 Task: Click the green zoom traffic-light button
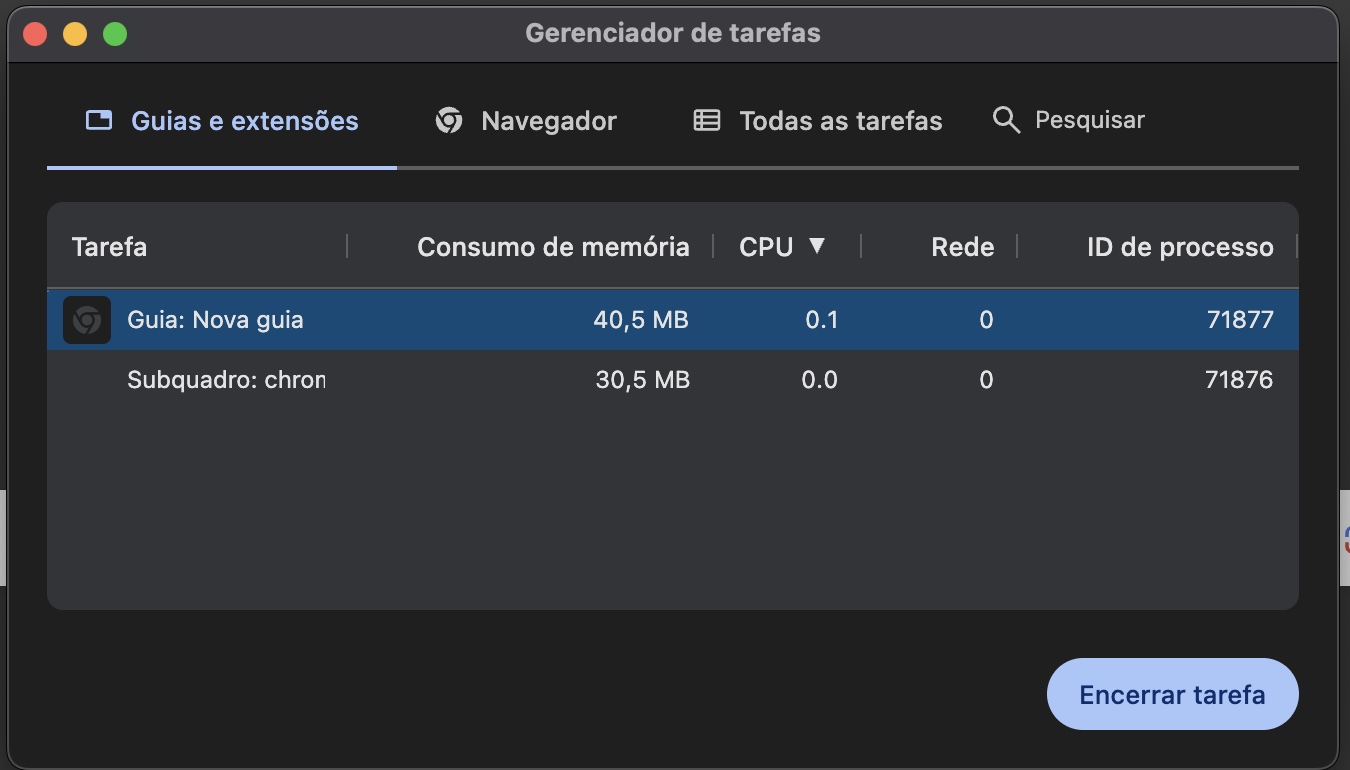115,33
